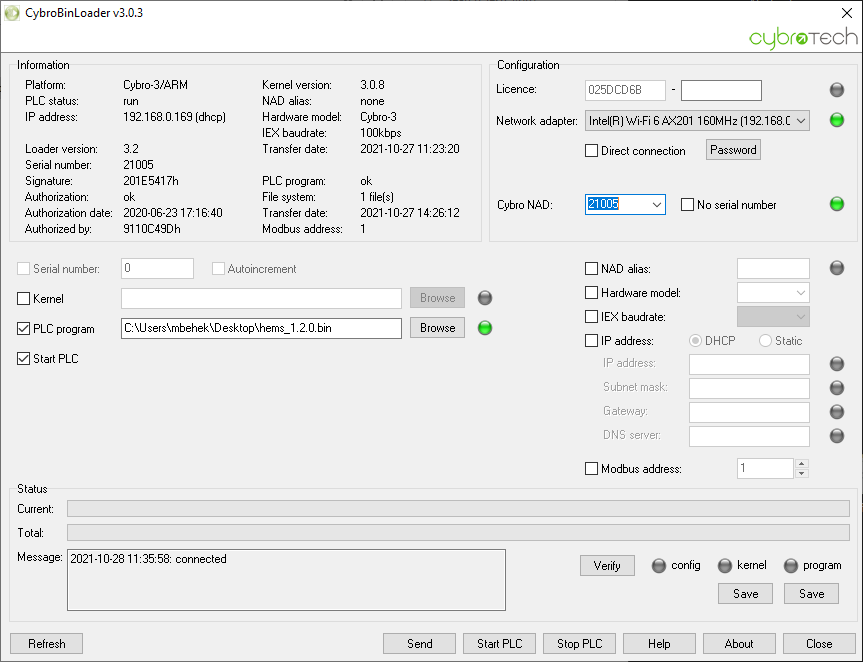Browse for the PLC program file
This screenshot has height=662, width=863.
437,328
